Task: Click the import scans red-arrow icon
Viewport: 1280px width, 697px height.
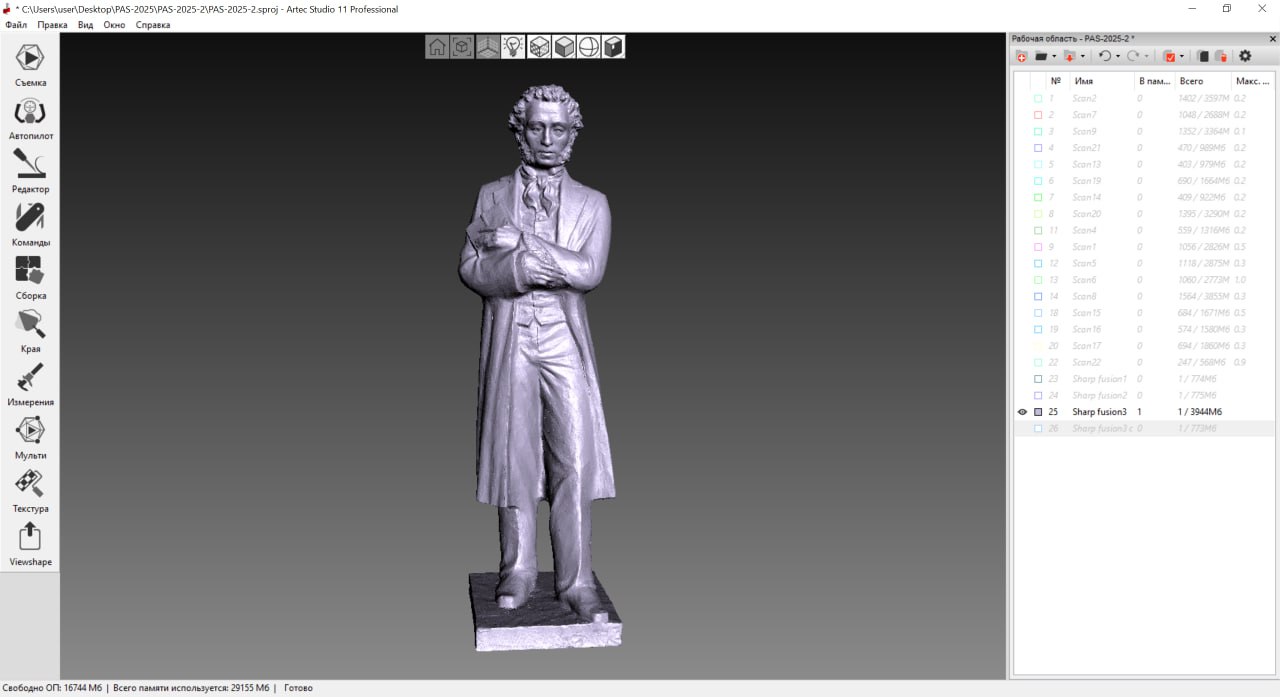Action: point(1069,57)
